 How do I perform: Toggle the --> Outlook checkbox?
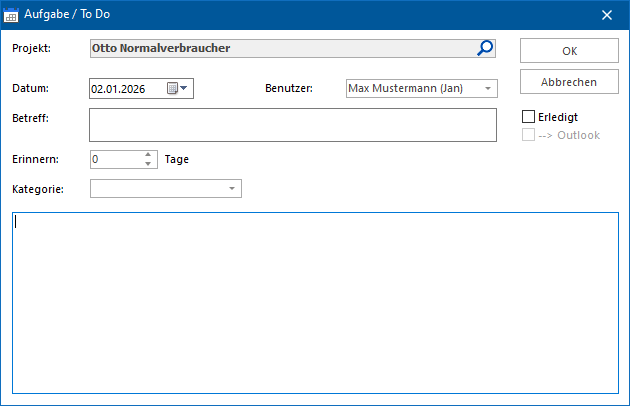point(528,135)
